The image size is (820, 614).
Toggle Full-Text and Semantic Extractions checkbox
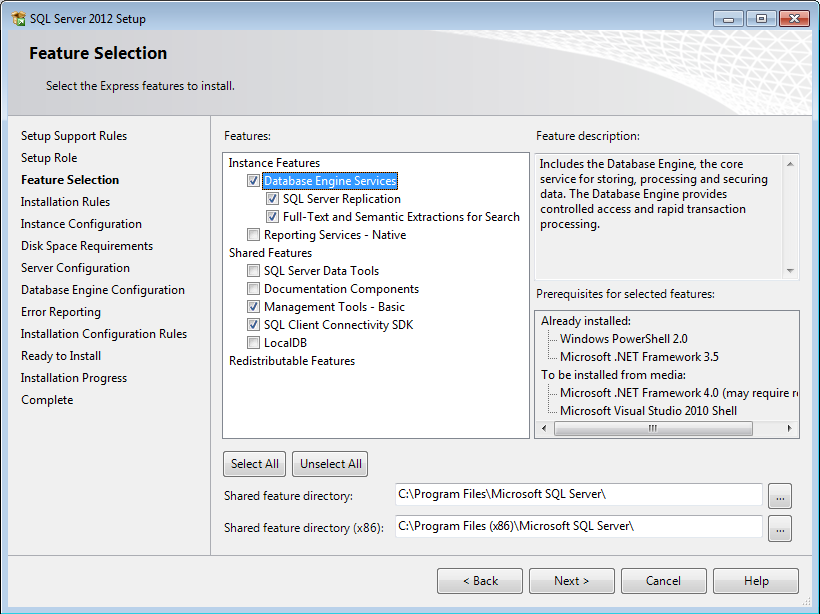tap(272, 217)
